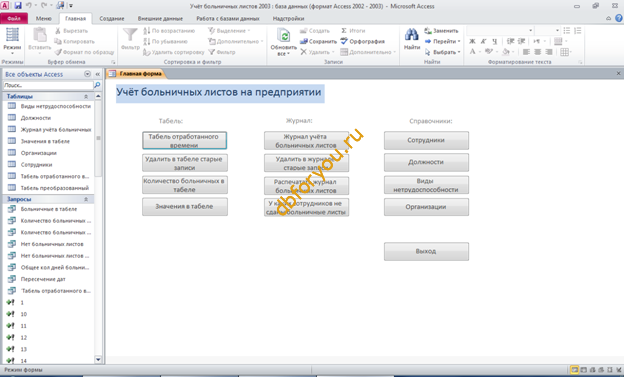624x377 pixels.
Task: Click the Организации button on form
Action: pos(426,207)
